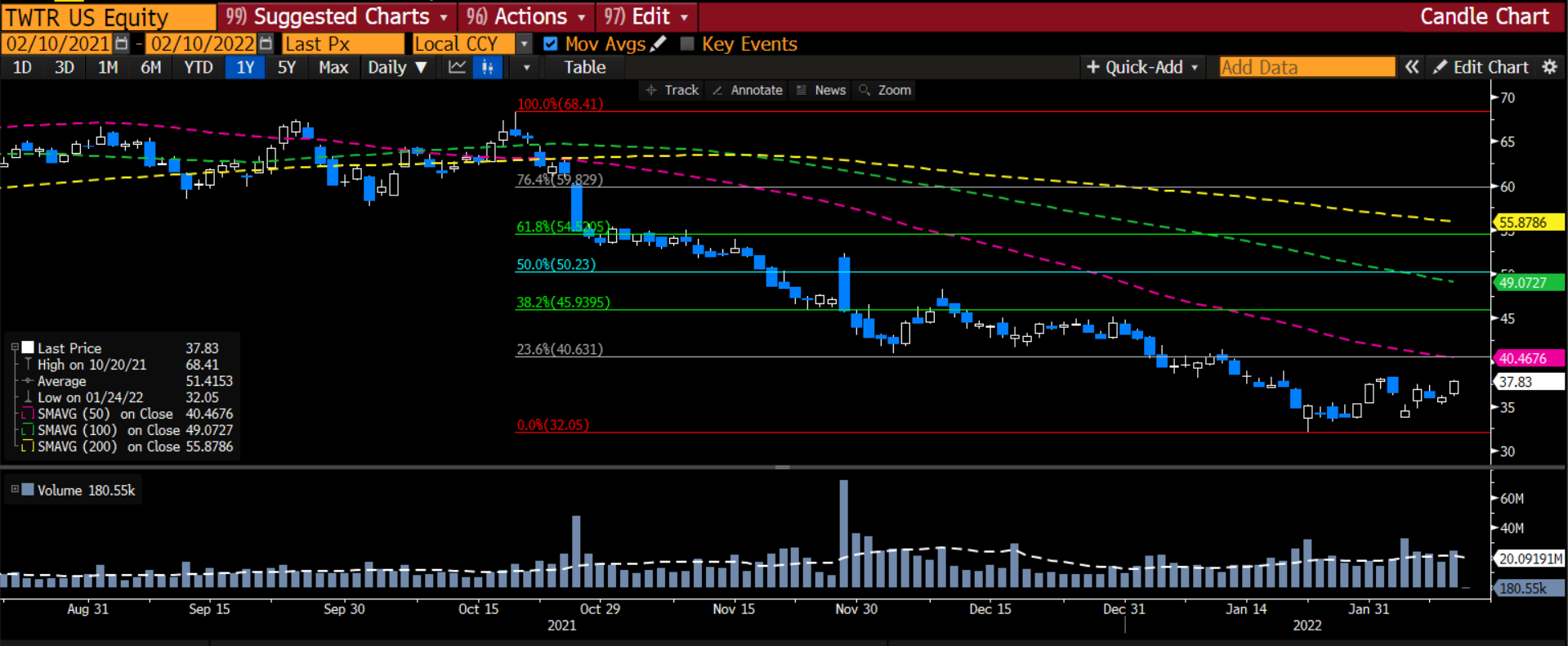The width and height of the screenshot is (1568, 646).
Task: Select the 5Y time range
Action: tap(287, 67)
